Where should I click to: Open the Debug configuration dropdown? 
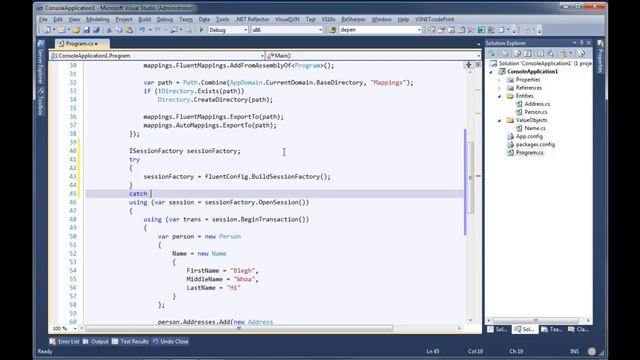228,30
